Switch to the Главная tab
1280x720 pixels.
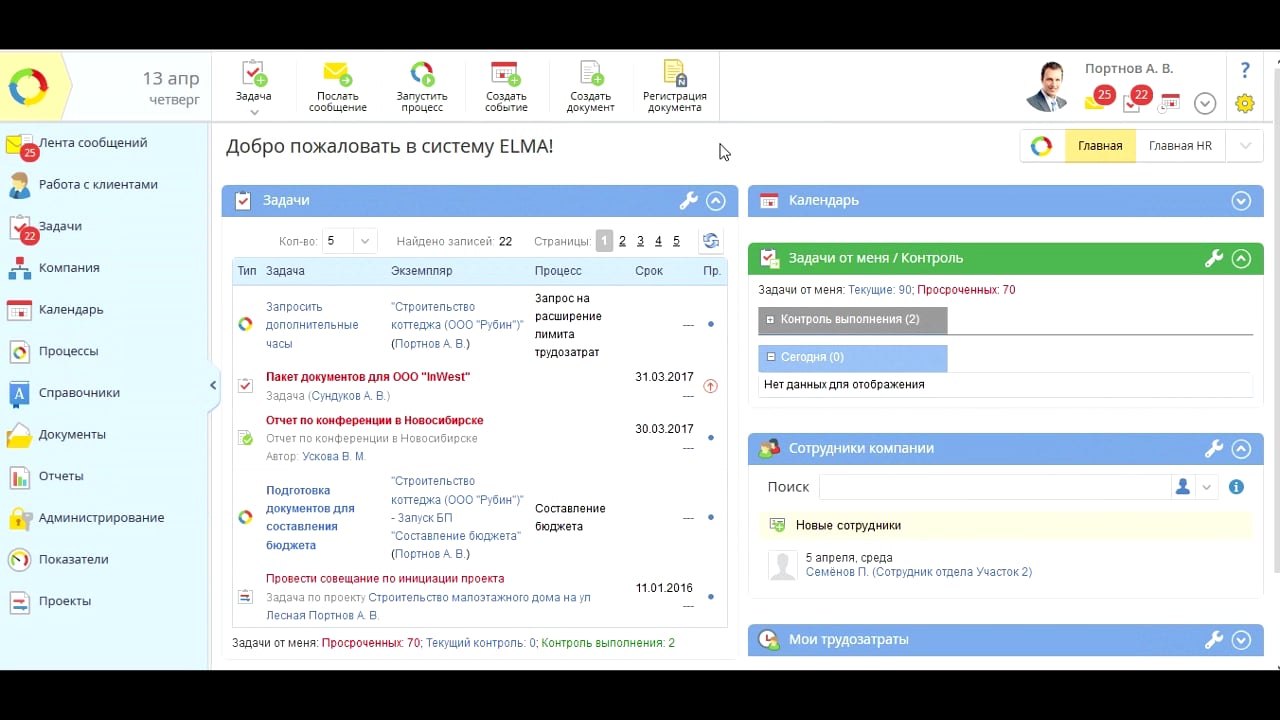click(x=1100, y=146)
